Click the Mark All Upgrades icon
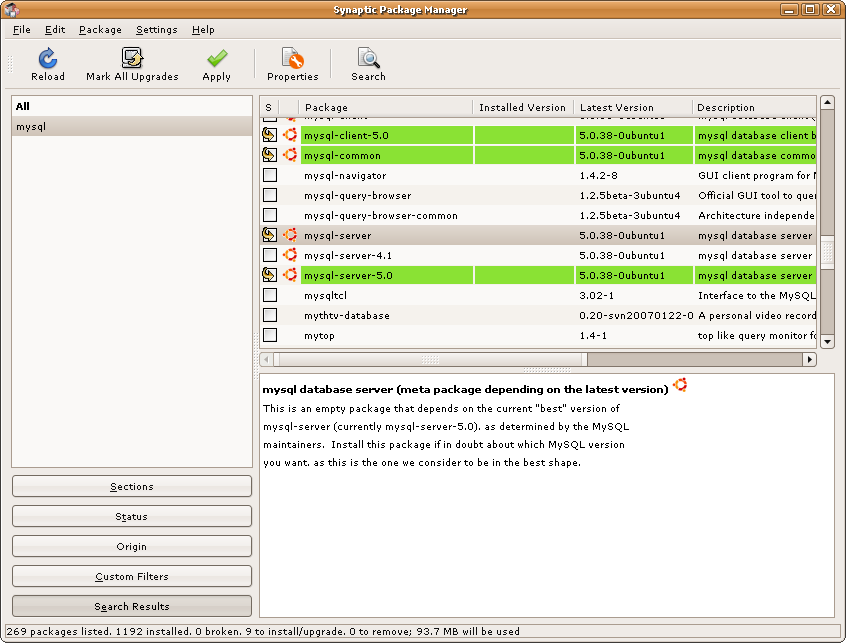This screenshot has width=846, height=643. coord(132,58)
